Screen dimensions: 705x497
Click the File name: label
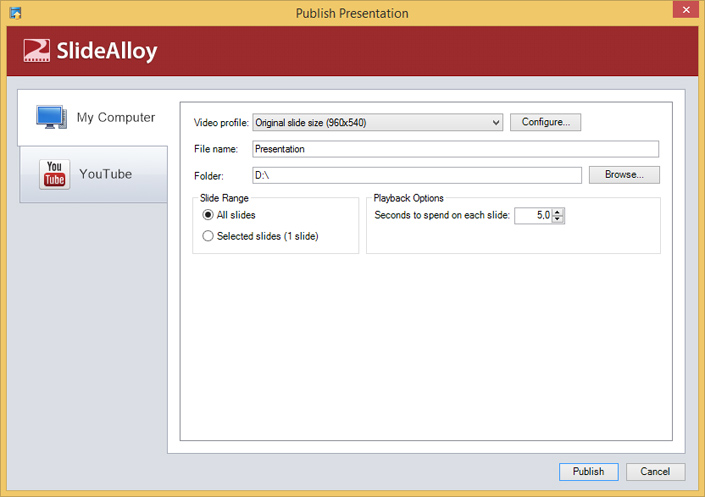pos(216,149)
